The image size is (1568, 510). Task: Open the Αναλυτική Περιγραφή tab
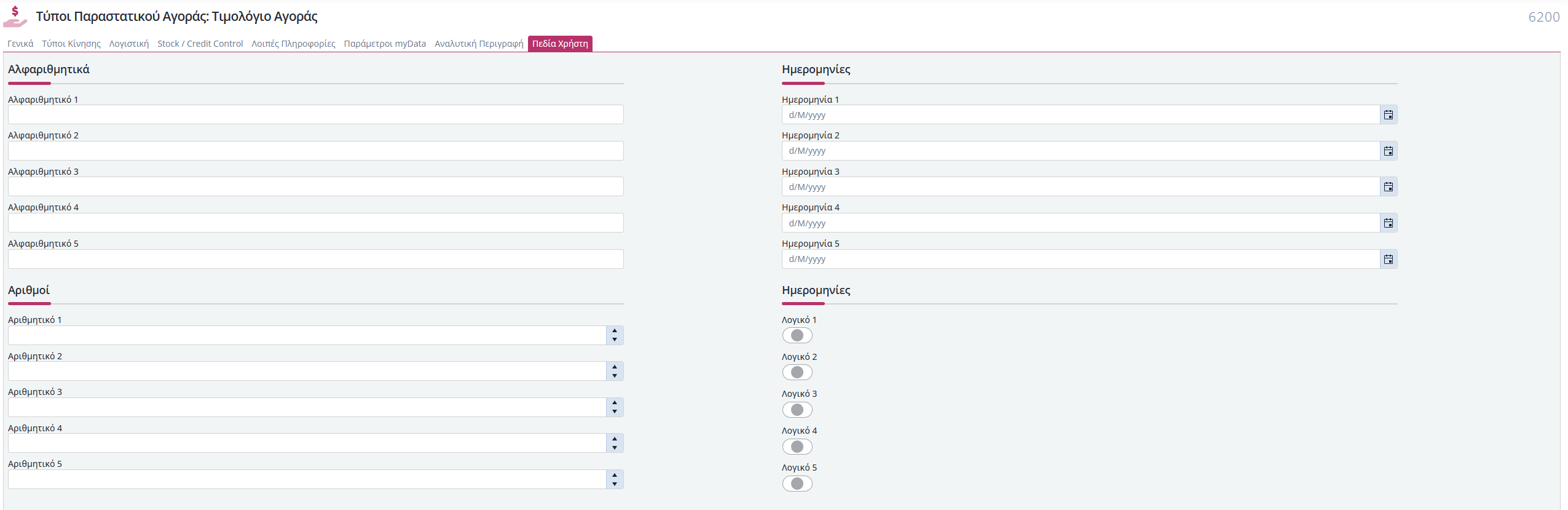pos(479,44)
